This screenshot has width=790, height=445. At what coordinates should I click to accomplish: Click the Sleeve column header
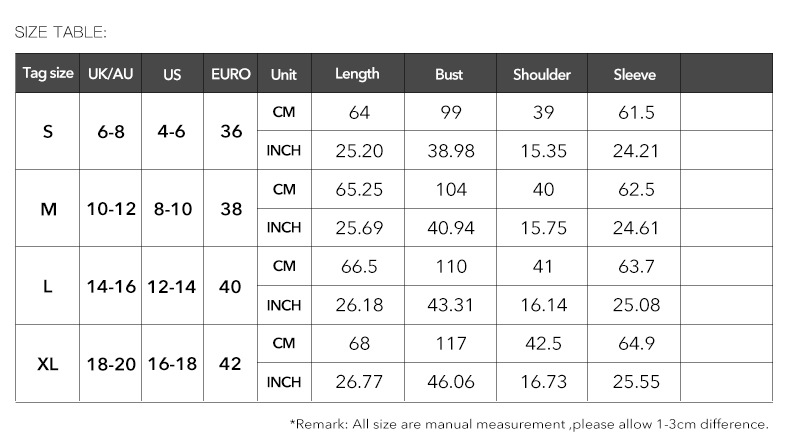[x=634, y=74]
